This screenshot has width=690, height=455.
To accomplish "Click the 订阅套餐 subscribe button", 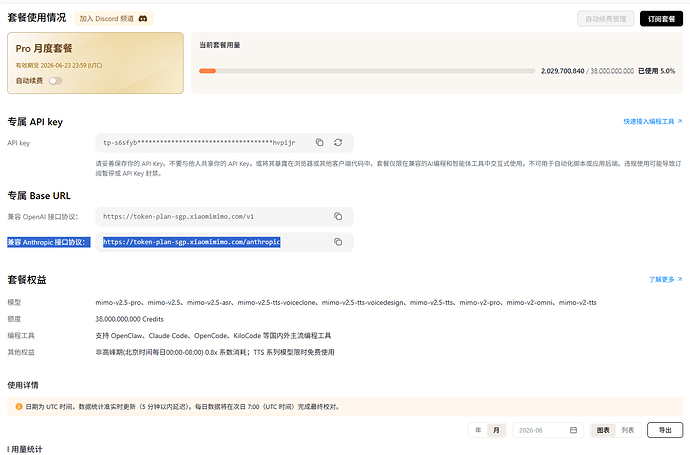I will (661, 19).
